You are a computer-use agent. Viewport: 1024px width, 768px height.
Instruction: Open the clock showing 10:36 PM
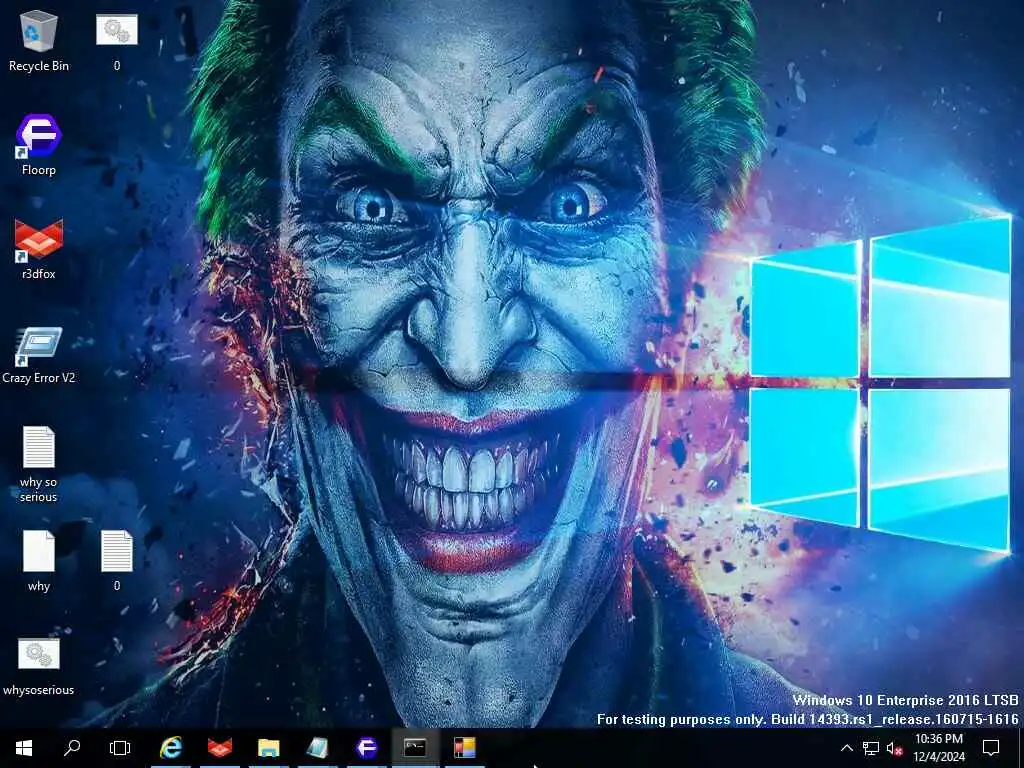point(938,748)
